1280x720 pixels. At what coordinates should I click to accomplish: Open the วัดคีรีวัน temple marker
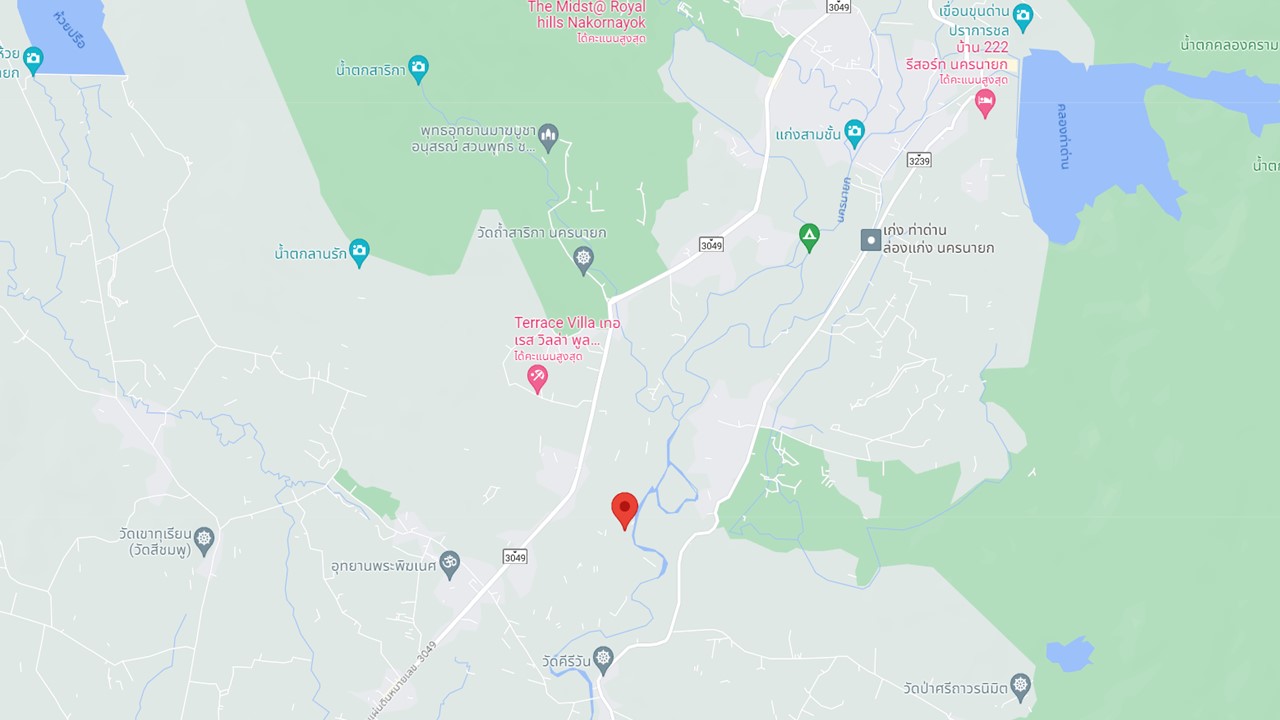(602, 659)
